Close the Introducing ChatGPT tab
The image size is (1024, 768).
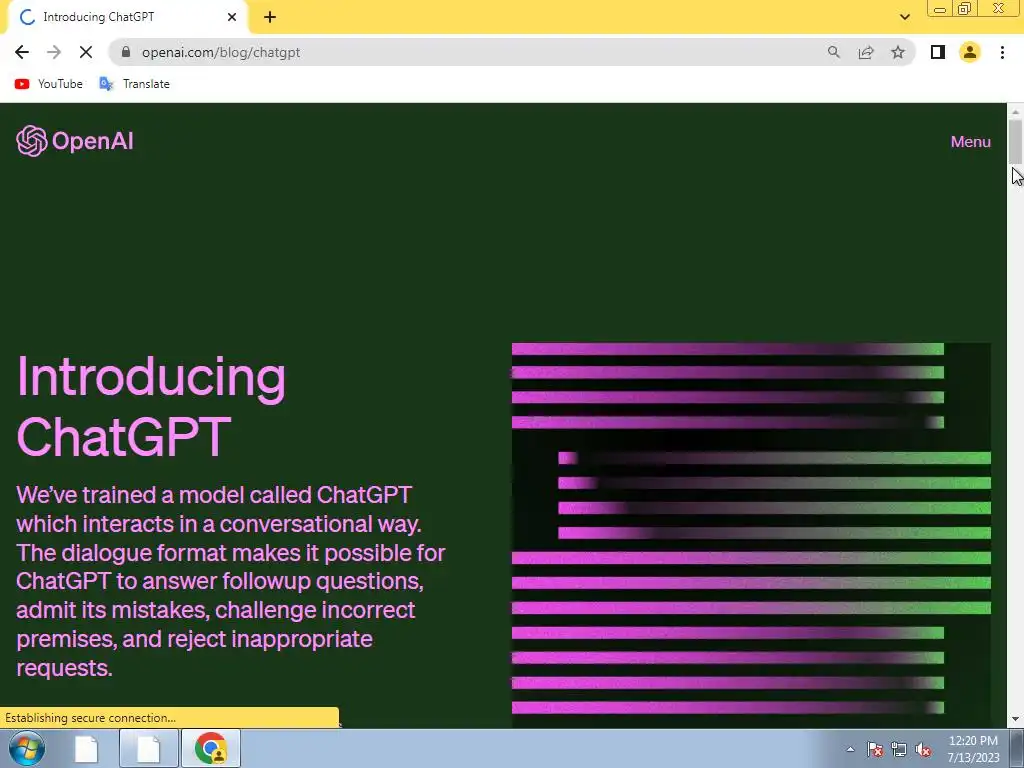232,17
